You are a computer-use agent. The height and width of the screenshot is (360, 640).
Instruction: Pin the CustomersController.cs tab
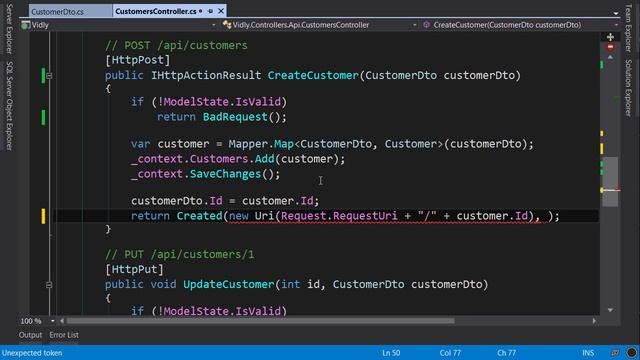click(x=211, y=11)
